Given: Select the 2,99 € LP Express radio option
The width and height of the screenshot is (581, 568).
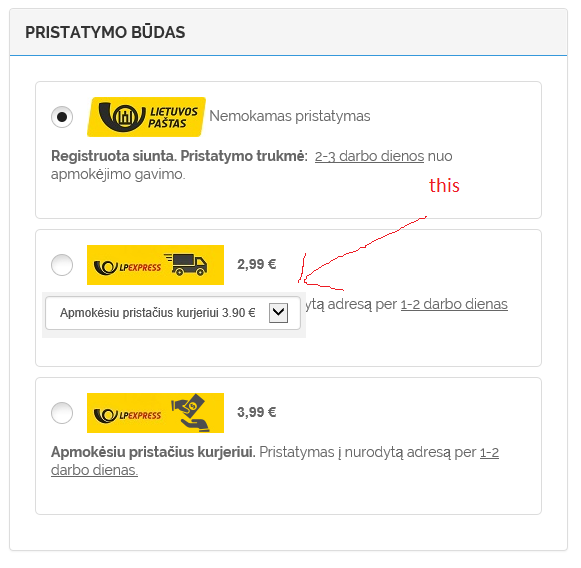Looking at the screenshot, I should 62,265.
